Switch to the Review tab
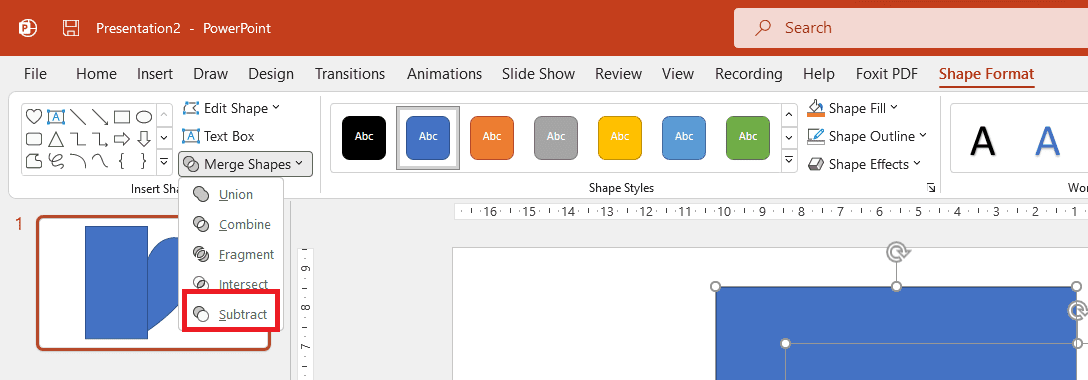Screen dimensions: 1088x380 [618, 74]
